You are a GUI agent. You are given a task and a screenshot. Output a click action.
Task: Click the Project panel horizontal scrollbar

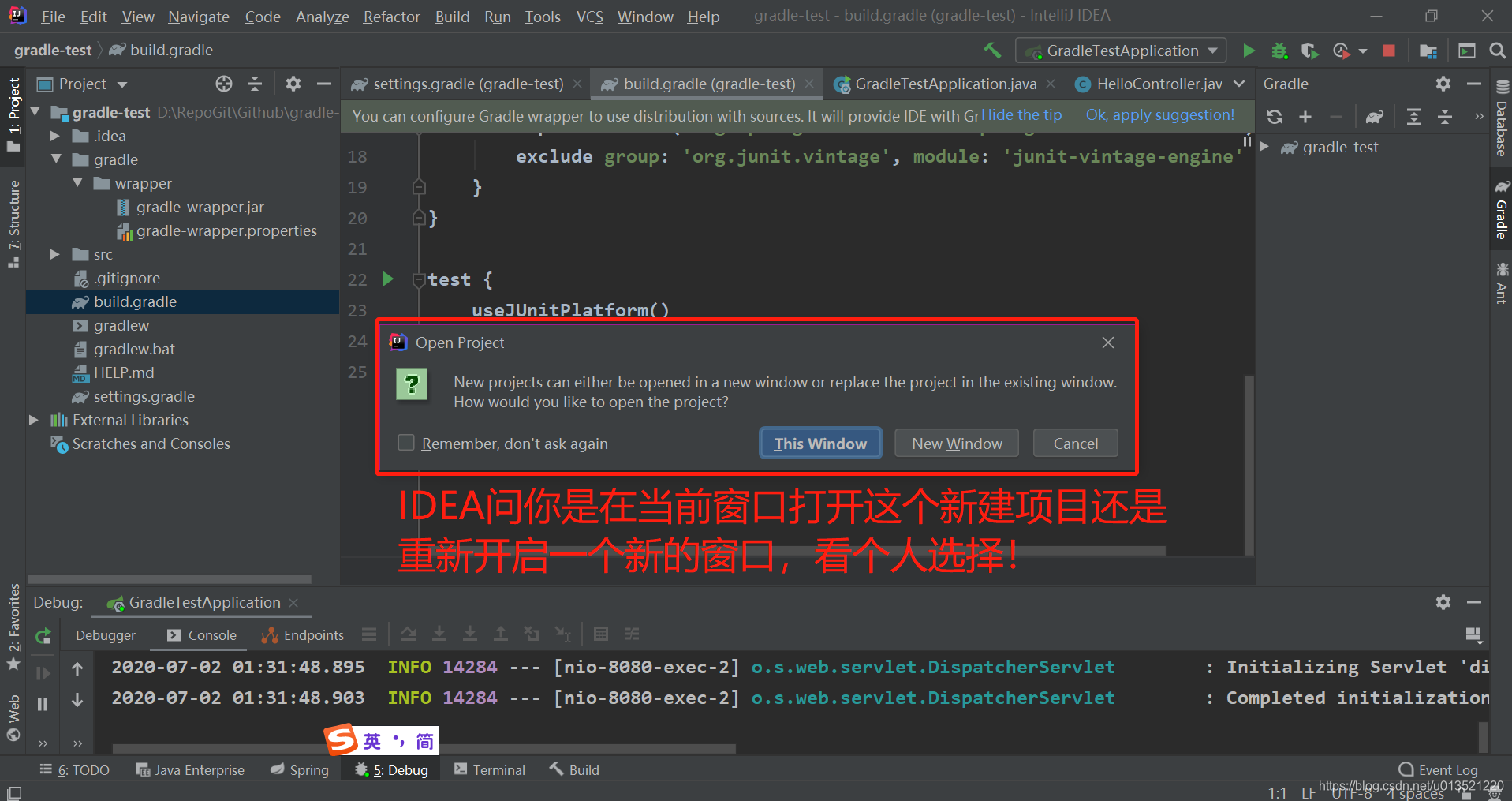tap(170, 578)
